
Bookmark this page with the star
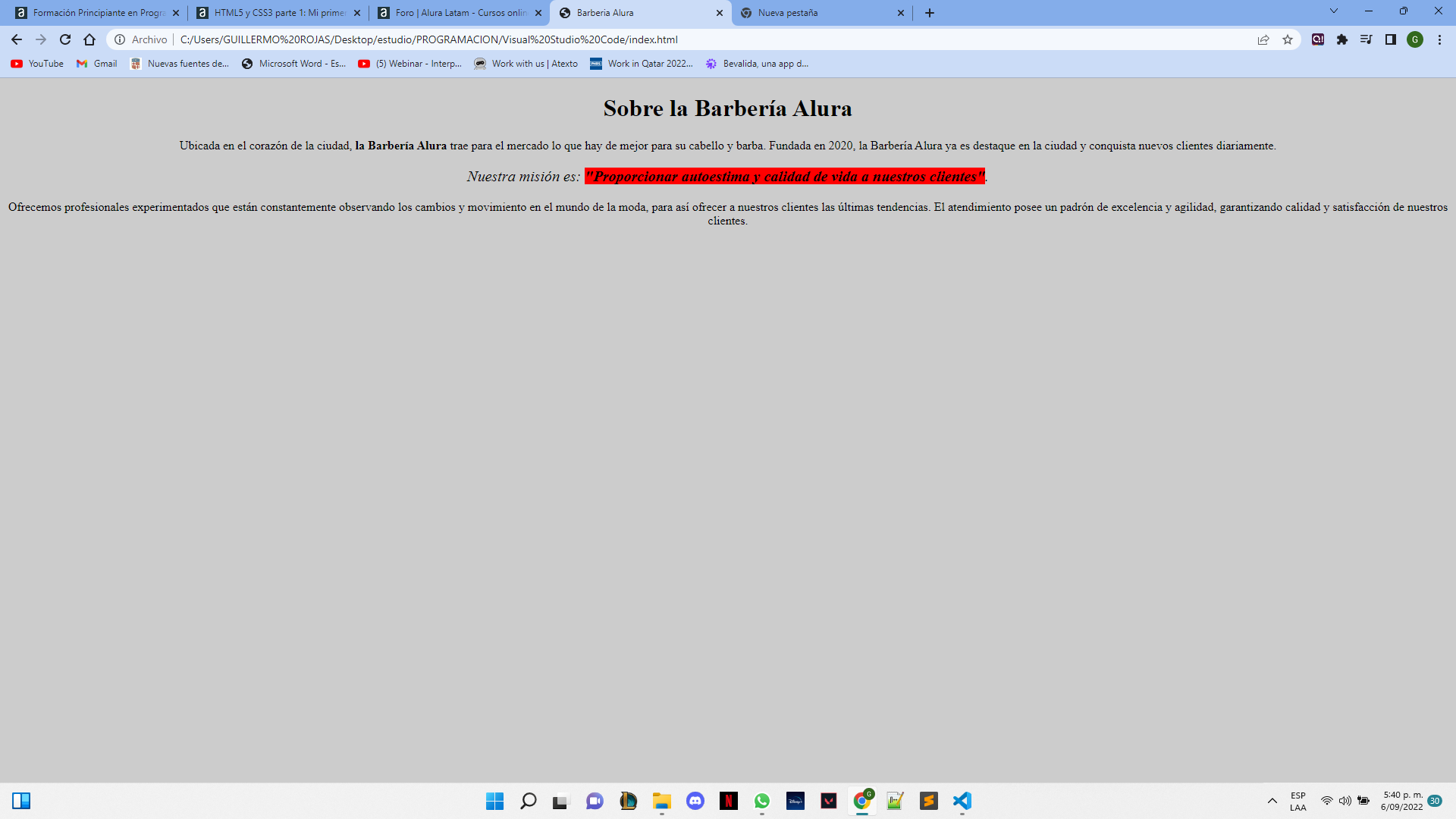tap(1288, 39)
